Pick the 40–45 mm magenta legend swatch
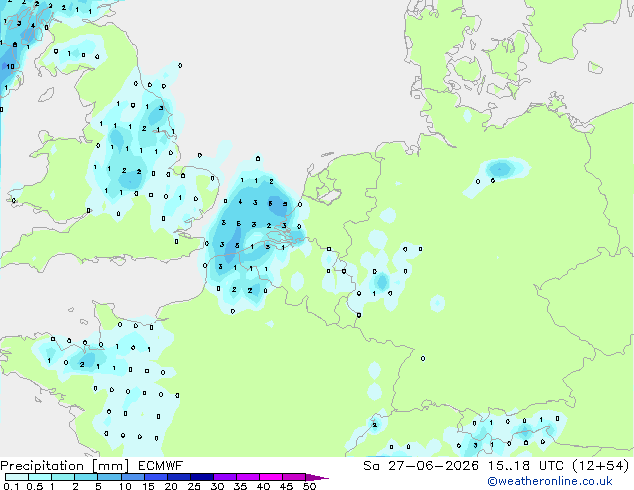Image resolution: width=634 pixels, height=490 pixels. 271,477
